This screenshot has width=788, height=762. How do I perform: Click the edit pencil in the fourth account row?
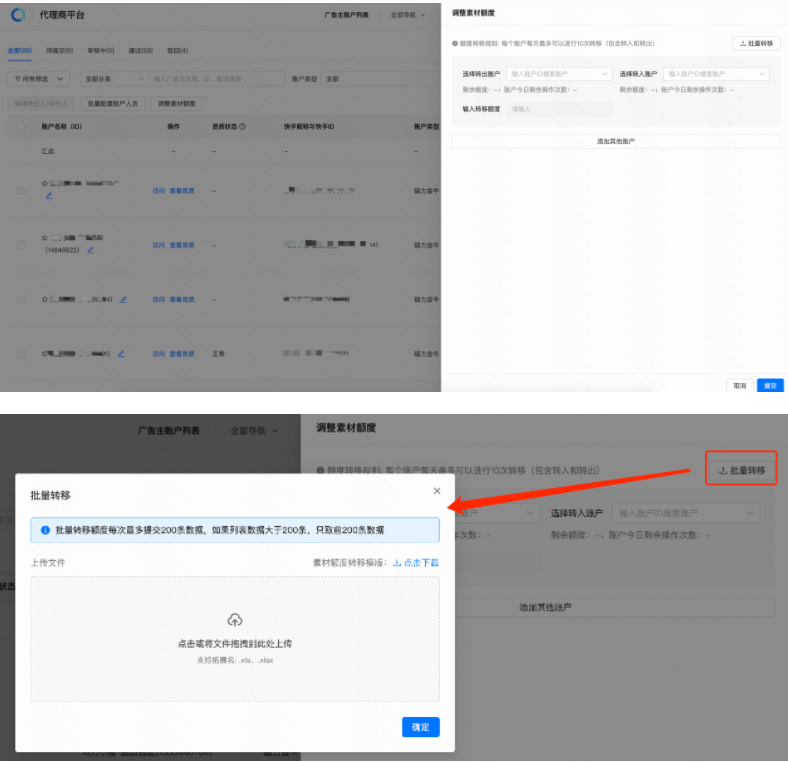[122, 353]
